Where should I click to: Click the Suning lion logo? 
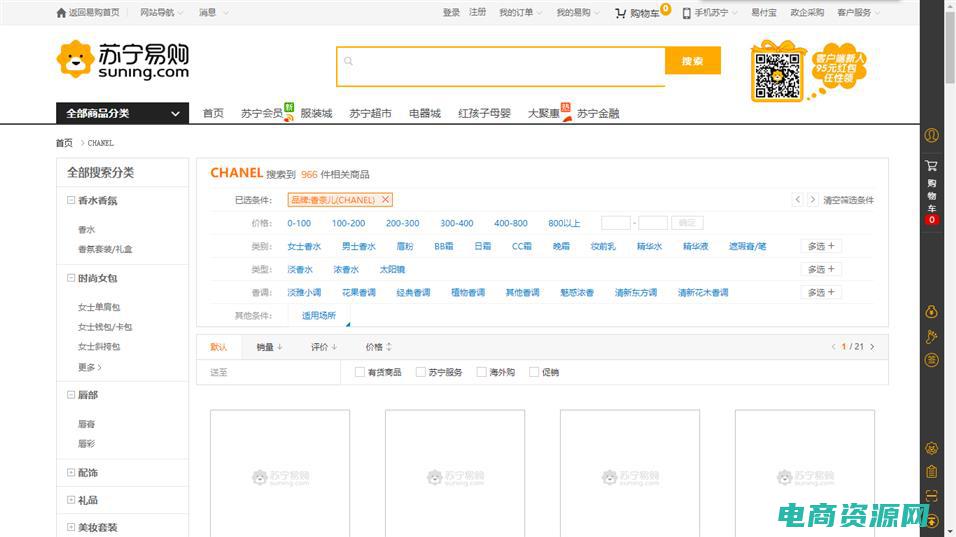[x=75, y=59]
